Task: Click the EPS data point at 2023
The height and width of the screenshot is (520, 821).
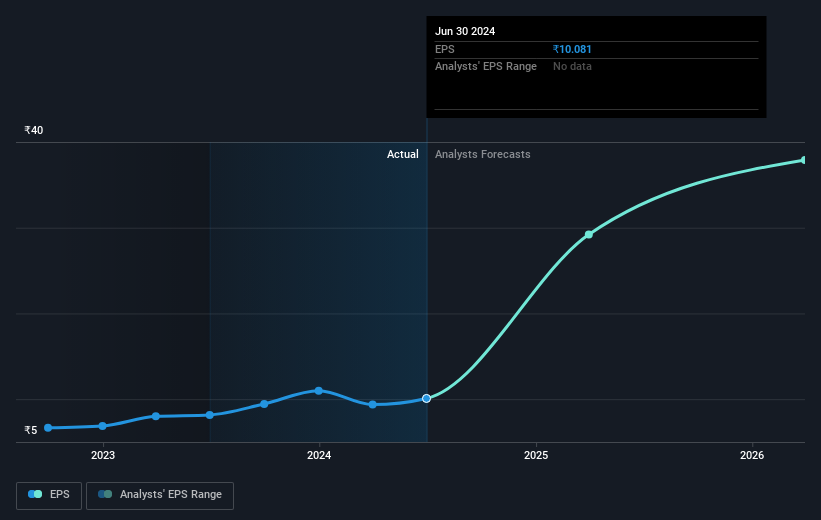Action: 103,426
